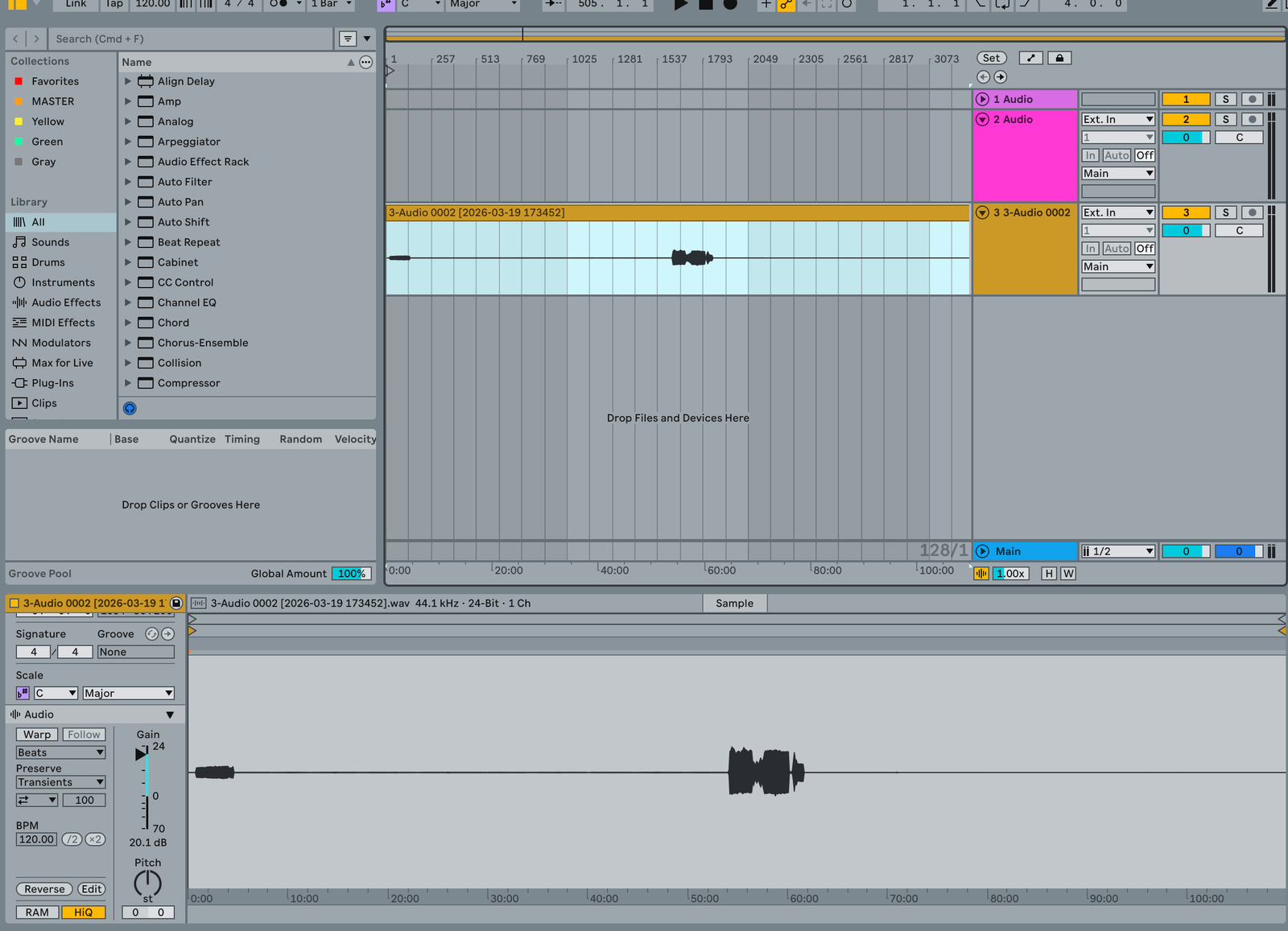Click the save clip icon in clip title

tap(176, 603)
